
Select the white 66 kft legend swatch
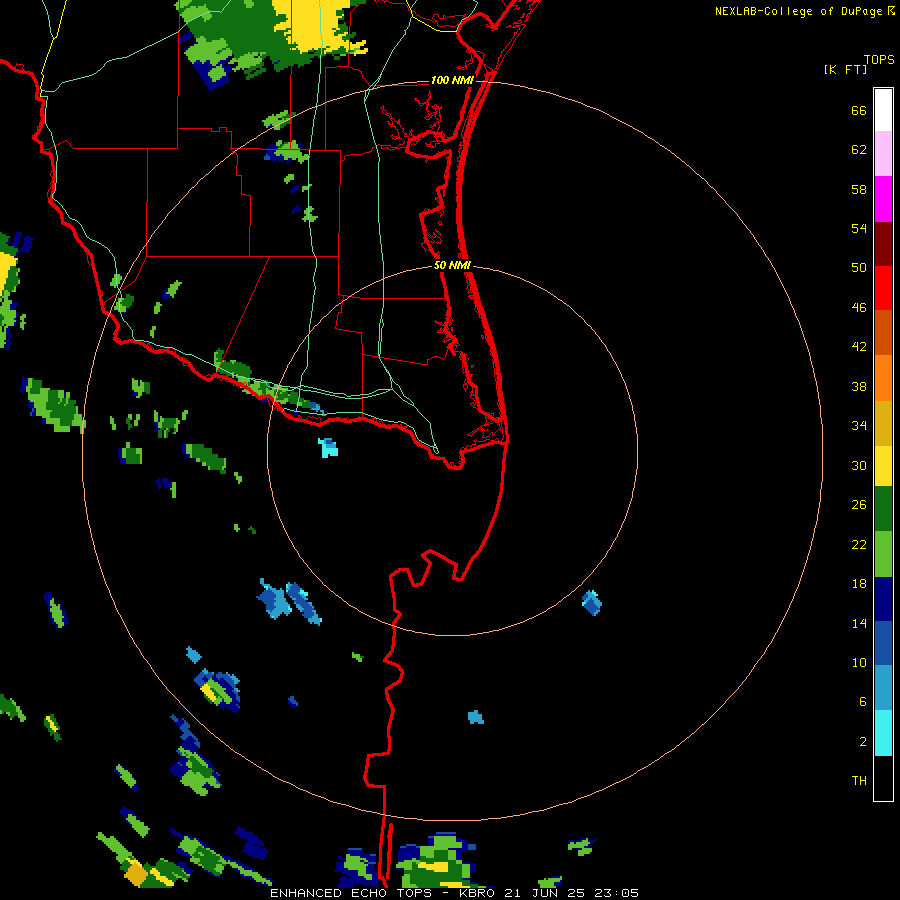pos(883,110)
